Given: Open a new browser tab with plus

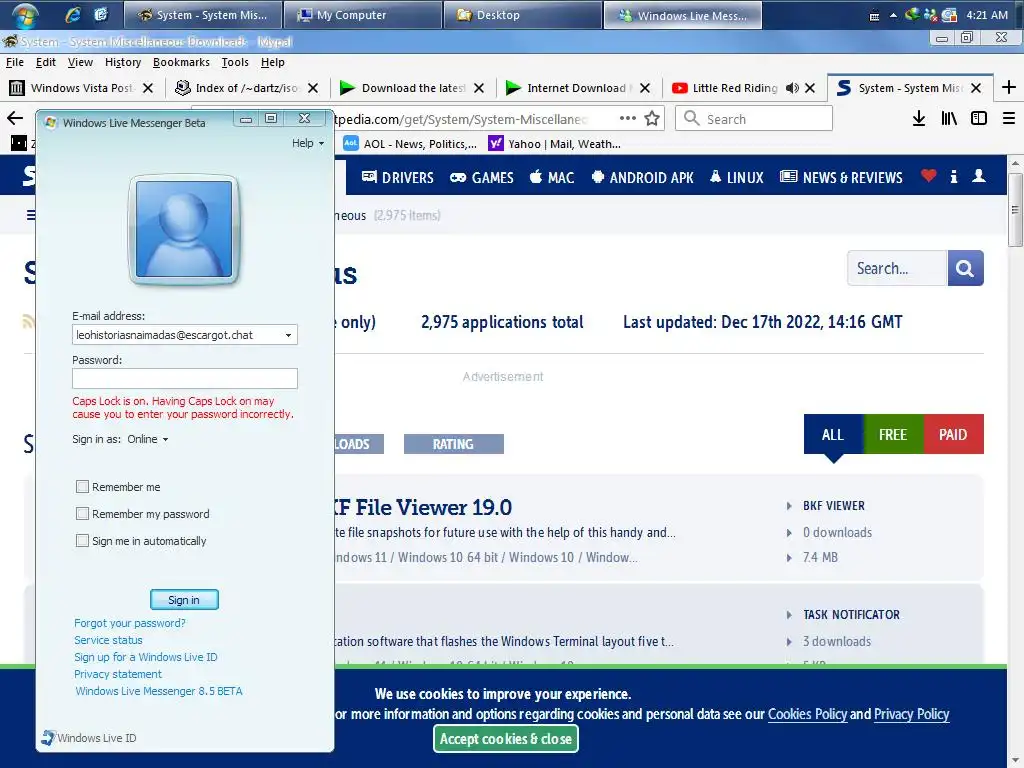Looking at the screenshot, I should click(x=1009, y=88).
